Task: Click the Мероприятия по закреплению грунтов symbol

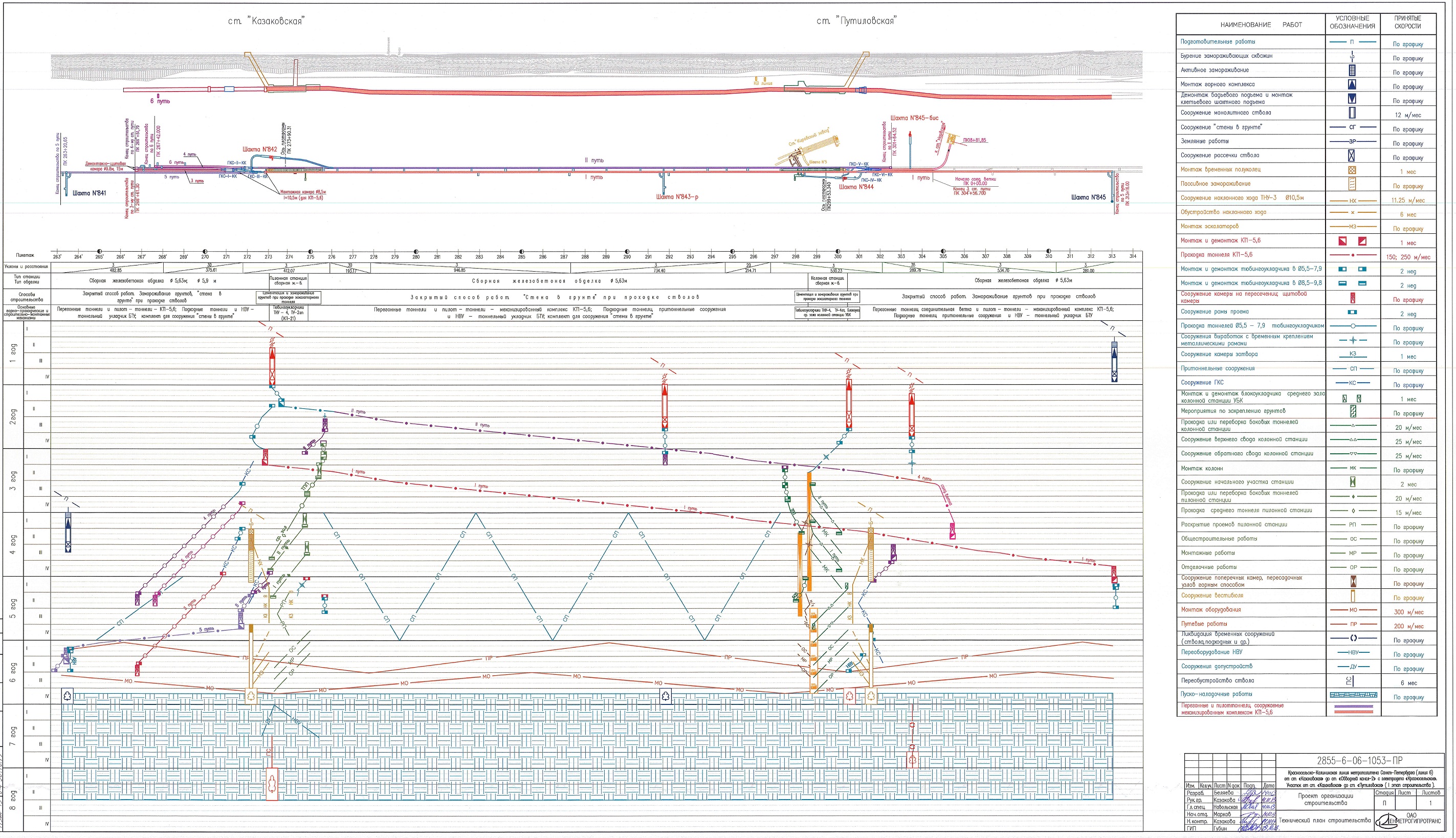Action: [x=1353, y=411]
